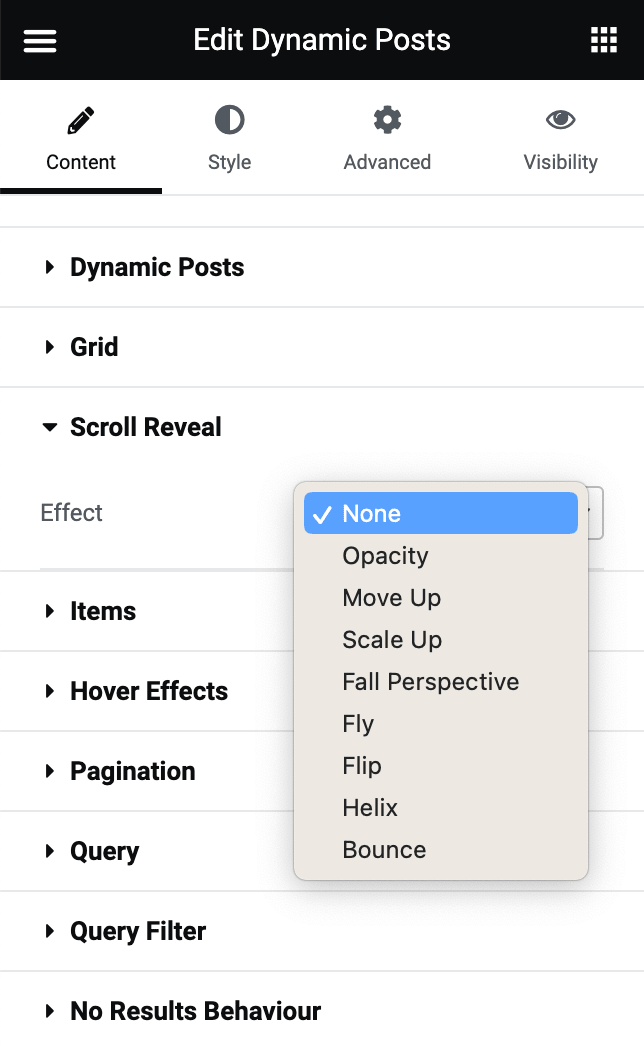
Task: Expand the Query Filter section
Action: pos(137,931)
